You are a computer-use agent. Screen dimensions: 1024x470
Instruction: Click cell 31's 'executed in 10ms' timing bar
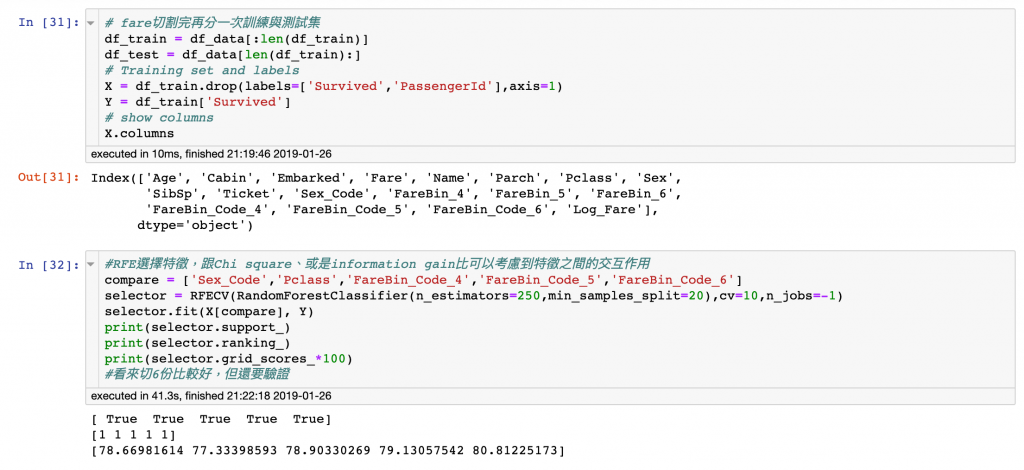550,155
